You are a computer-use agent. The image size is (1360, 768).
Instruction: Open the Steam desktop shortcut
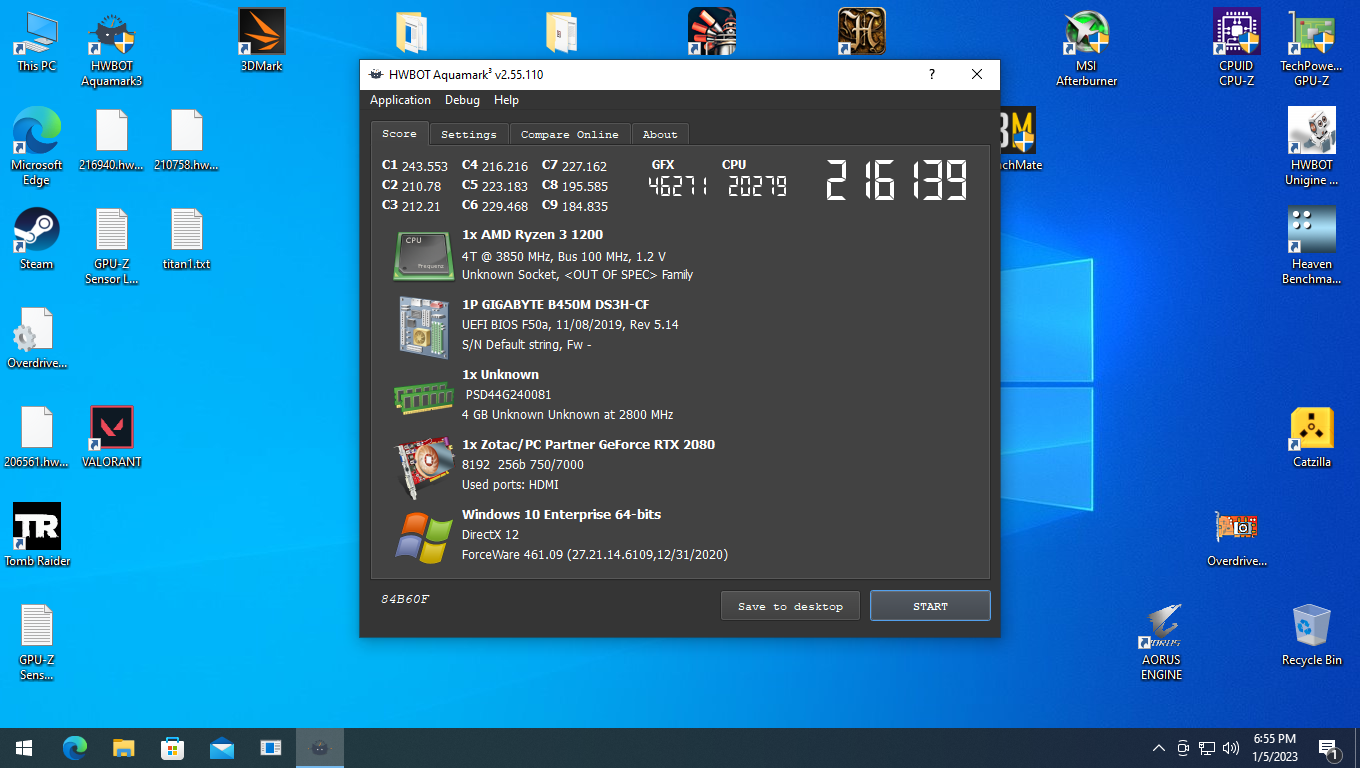(37, 239)
